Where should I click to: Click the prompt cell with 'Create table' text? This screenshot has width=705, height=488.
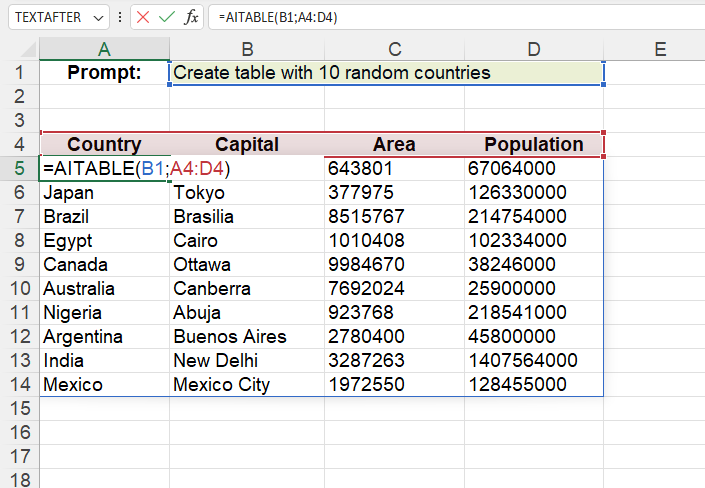(x=386, y=72)
